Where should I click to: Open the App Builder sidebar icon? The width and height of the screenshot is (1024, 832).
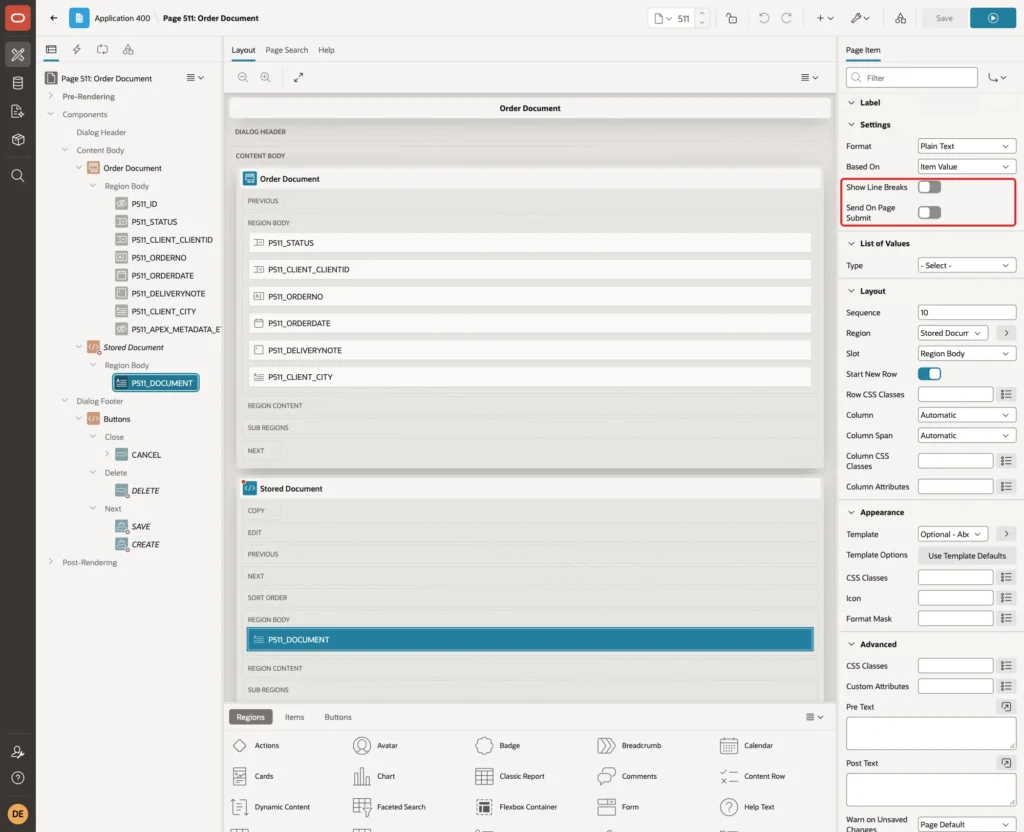pos(18,54)
